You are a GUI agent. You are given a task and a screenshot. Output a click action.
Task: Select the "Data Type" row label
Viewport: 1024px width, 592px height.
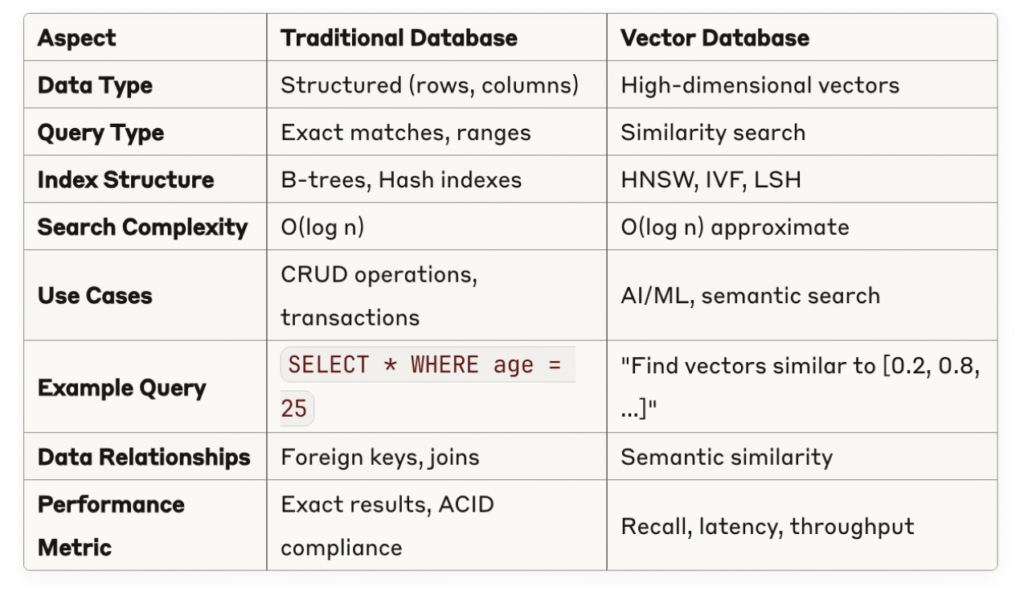(x=95, y=85)
